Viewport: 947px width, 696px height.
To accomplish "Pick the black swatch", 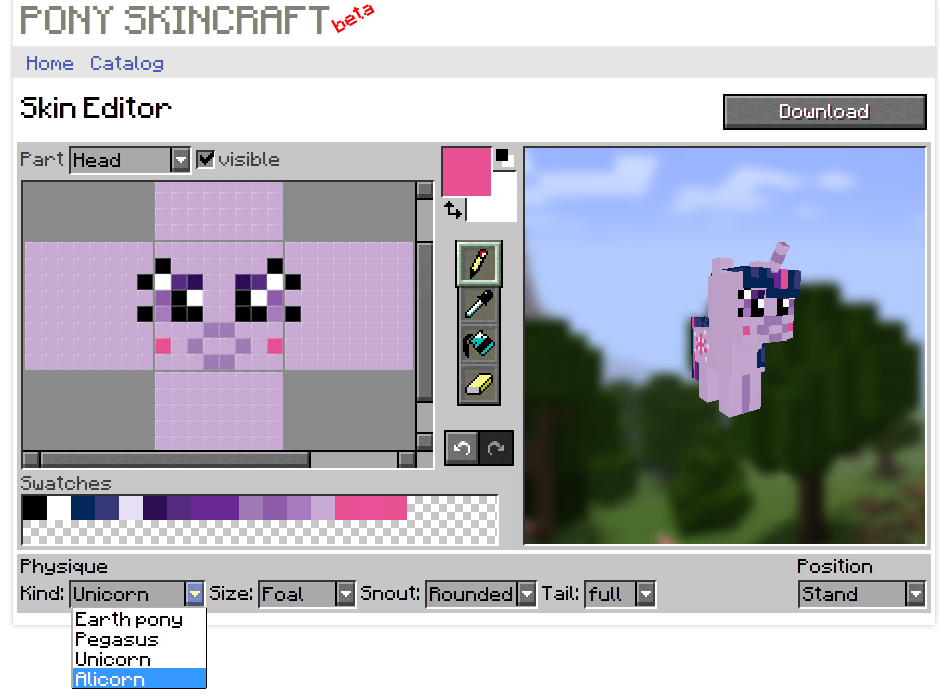I will click(x=34, y=508).
